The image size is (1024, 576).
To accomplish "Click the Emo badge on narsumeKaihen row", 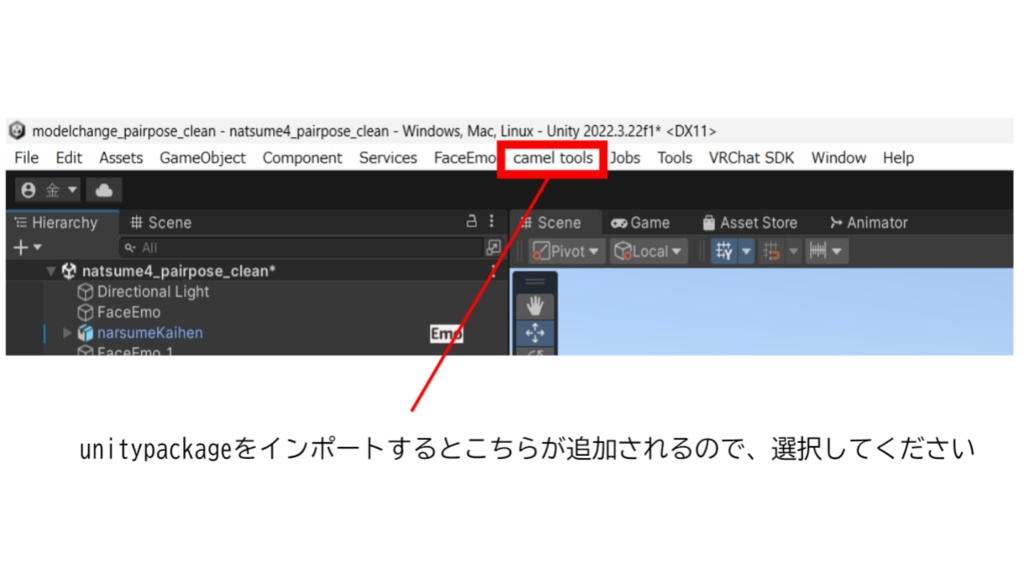I will (x=446, y=334).
